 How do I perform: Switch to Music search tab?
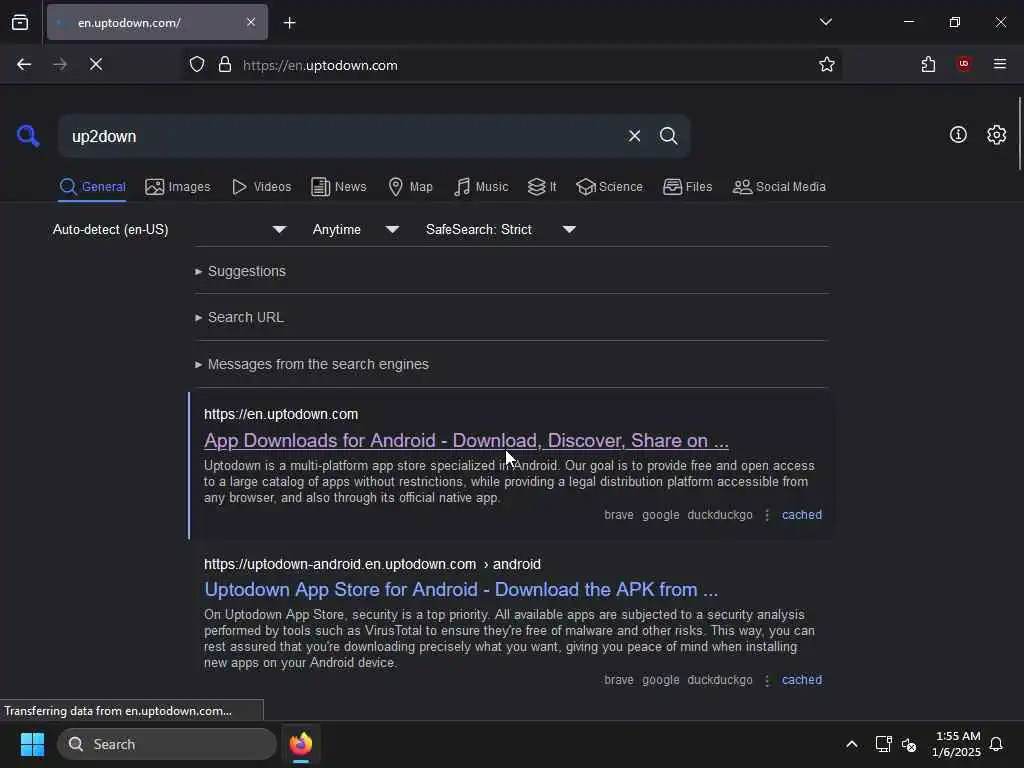[481, 187]
